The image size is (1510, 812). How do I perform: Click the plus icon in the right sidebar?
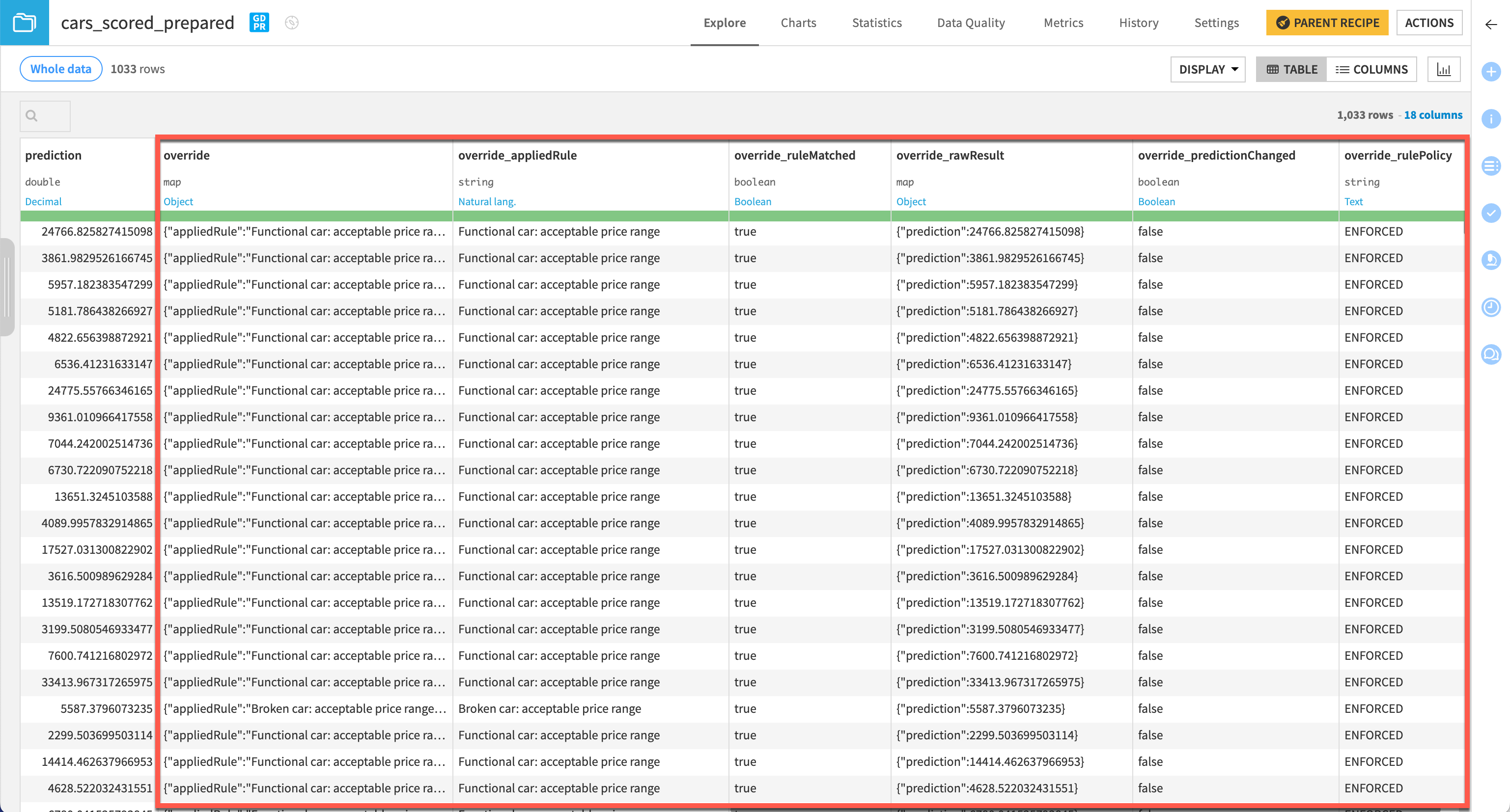coord(1492,72)
